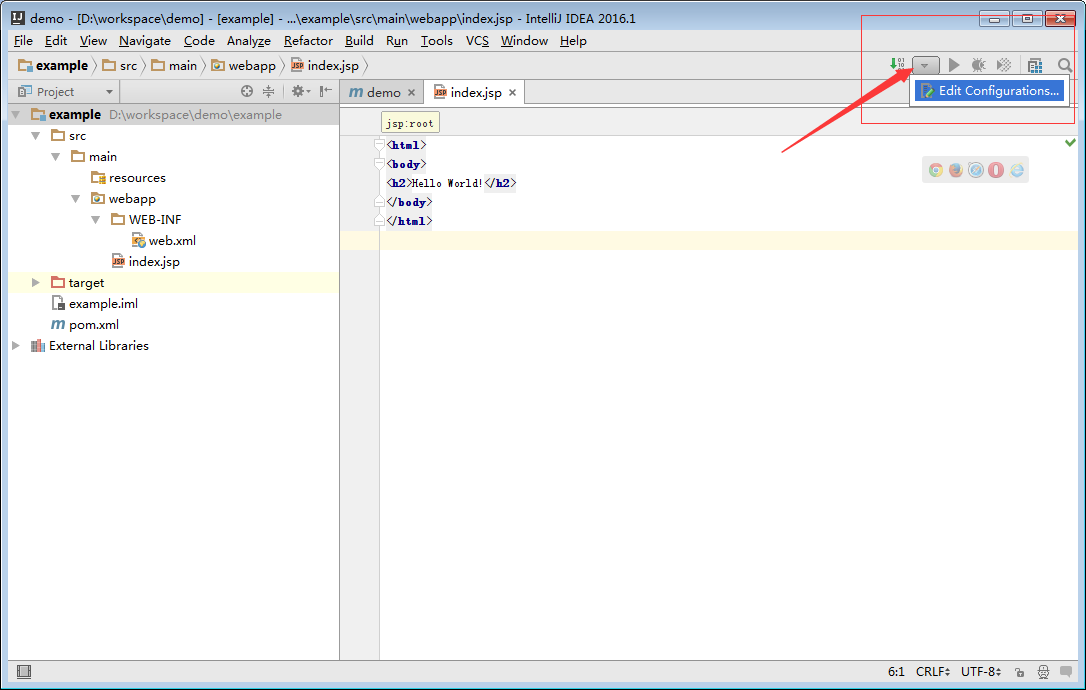Open the Tools menu

tap(436, 41)
